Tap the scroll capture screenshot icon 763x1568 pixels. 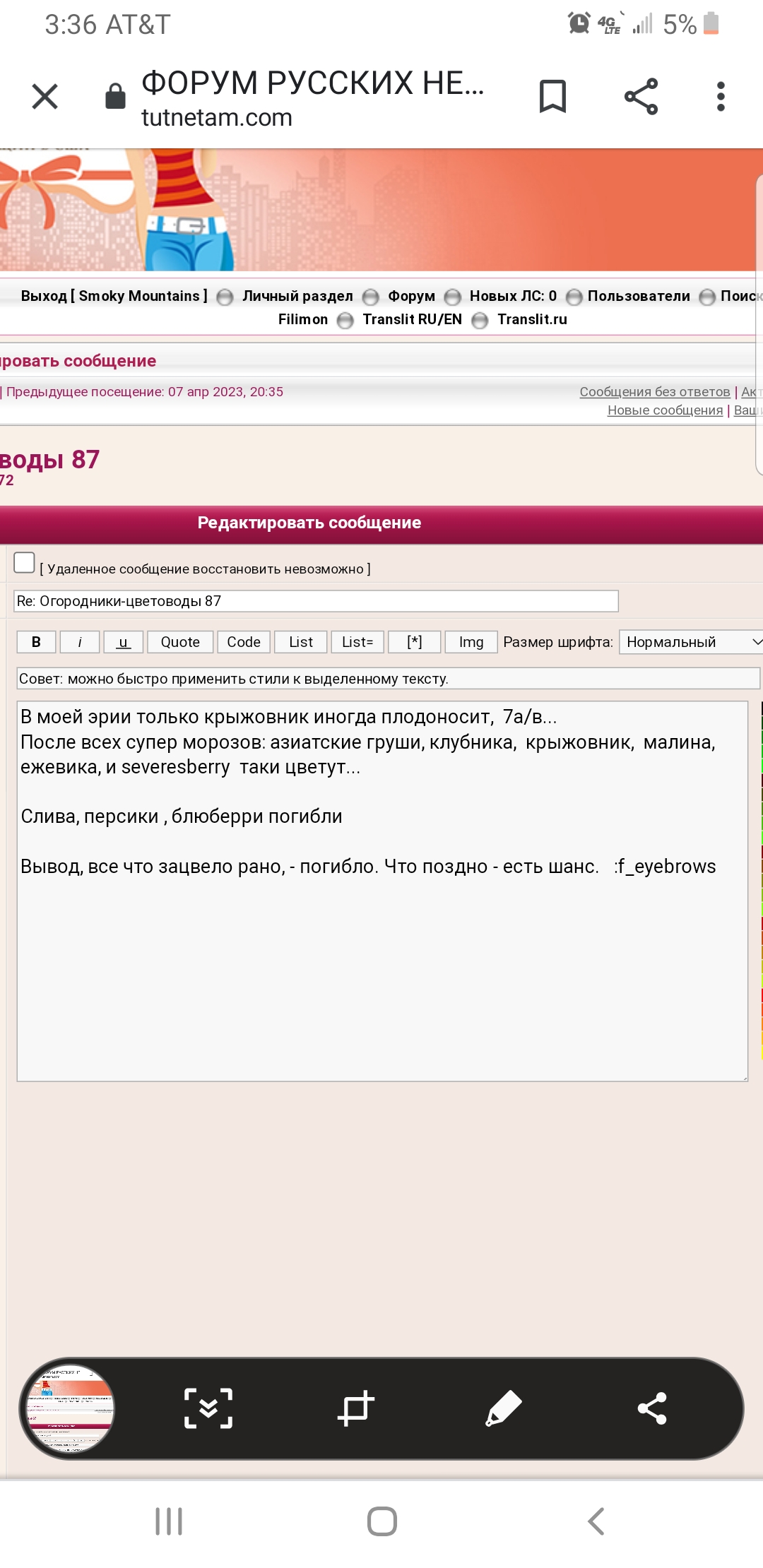(208, 1408)
